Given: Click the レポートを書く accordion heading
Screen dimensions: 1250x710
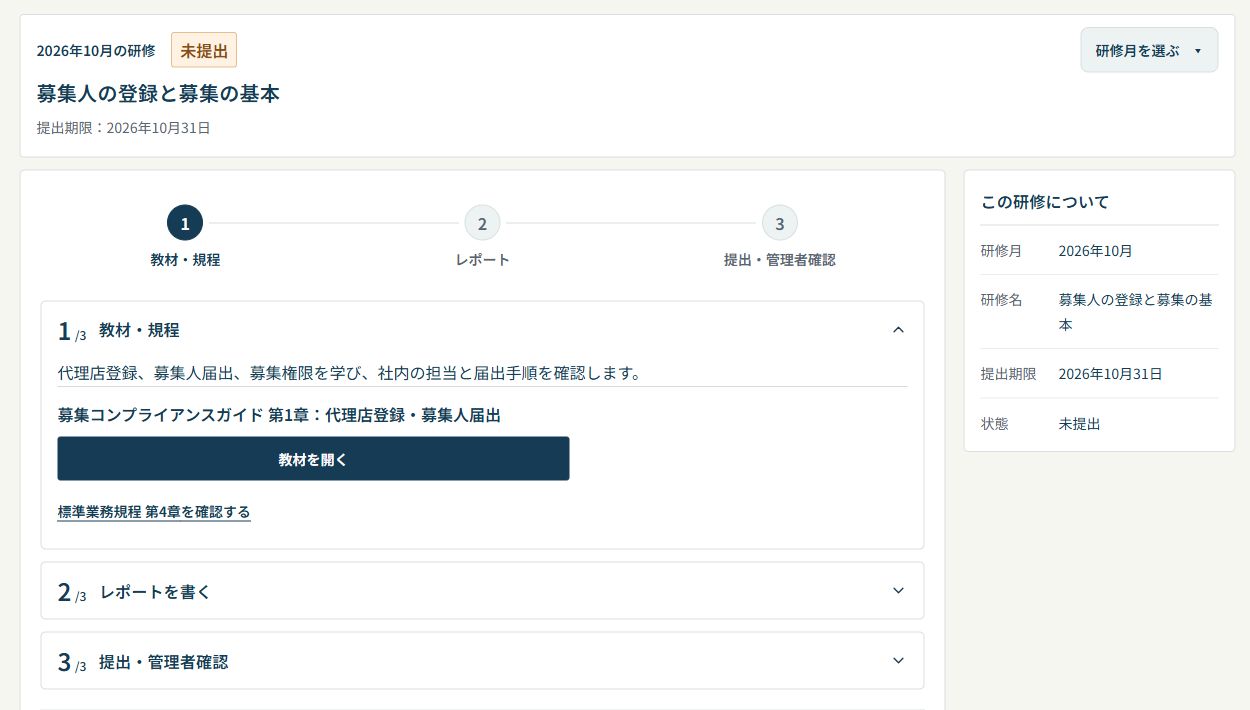Looking at the screenshot, I should (x=155, y=591).
